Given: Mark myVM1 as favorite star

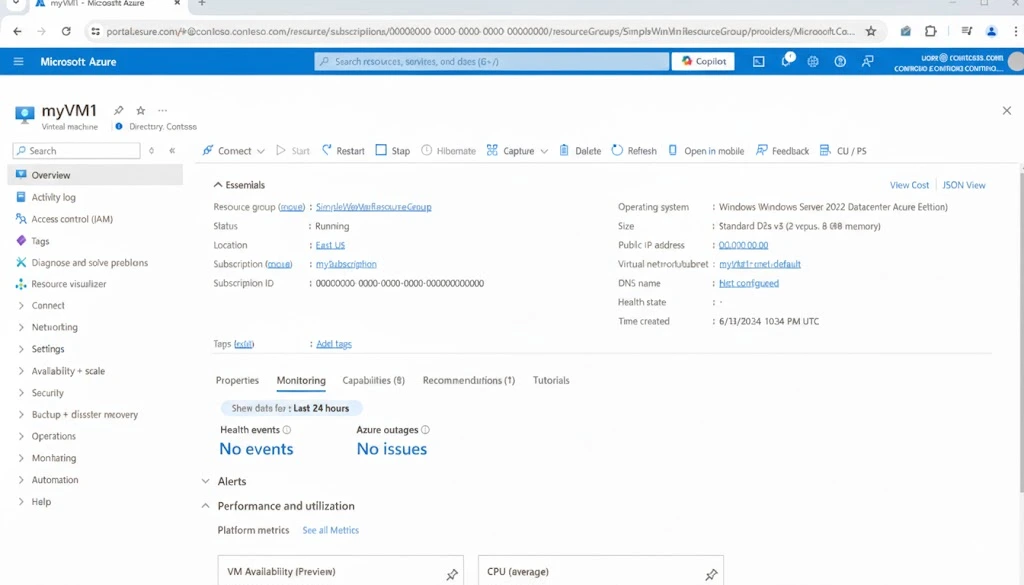Looking at the screenshot, I should 140,110.
